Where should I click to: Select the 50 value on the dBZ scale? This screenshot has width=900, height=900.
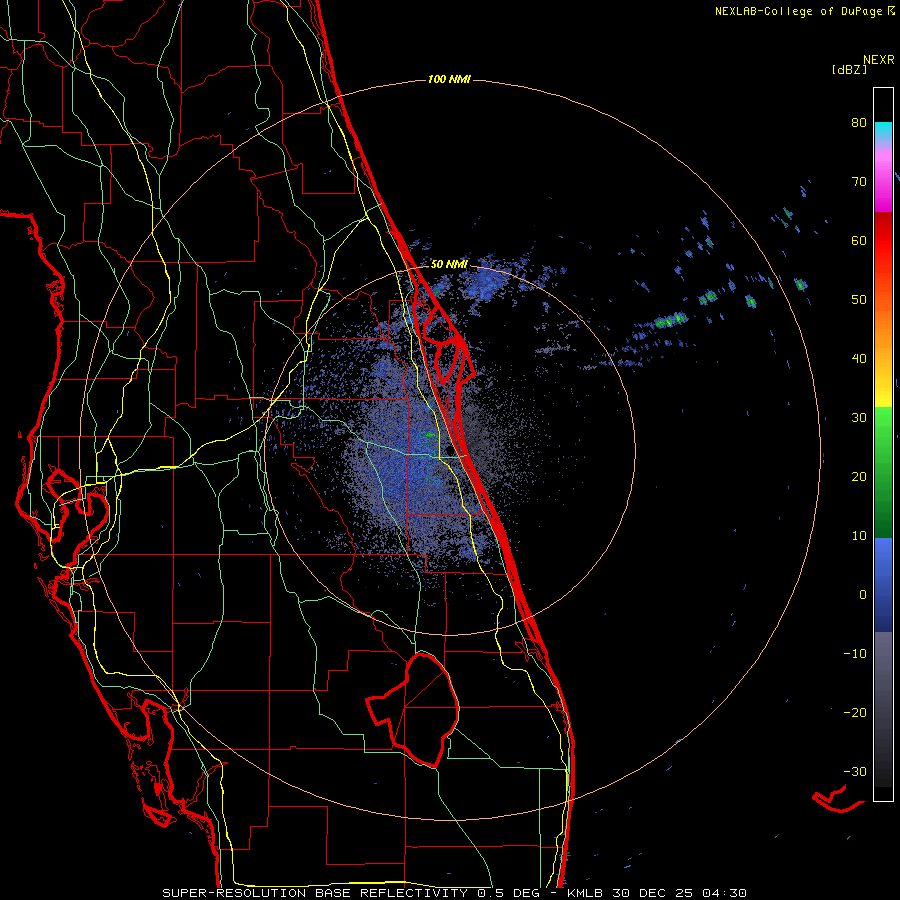coord(859,300)
